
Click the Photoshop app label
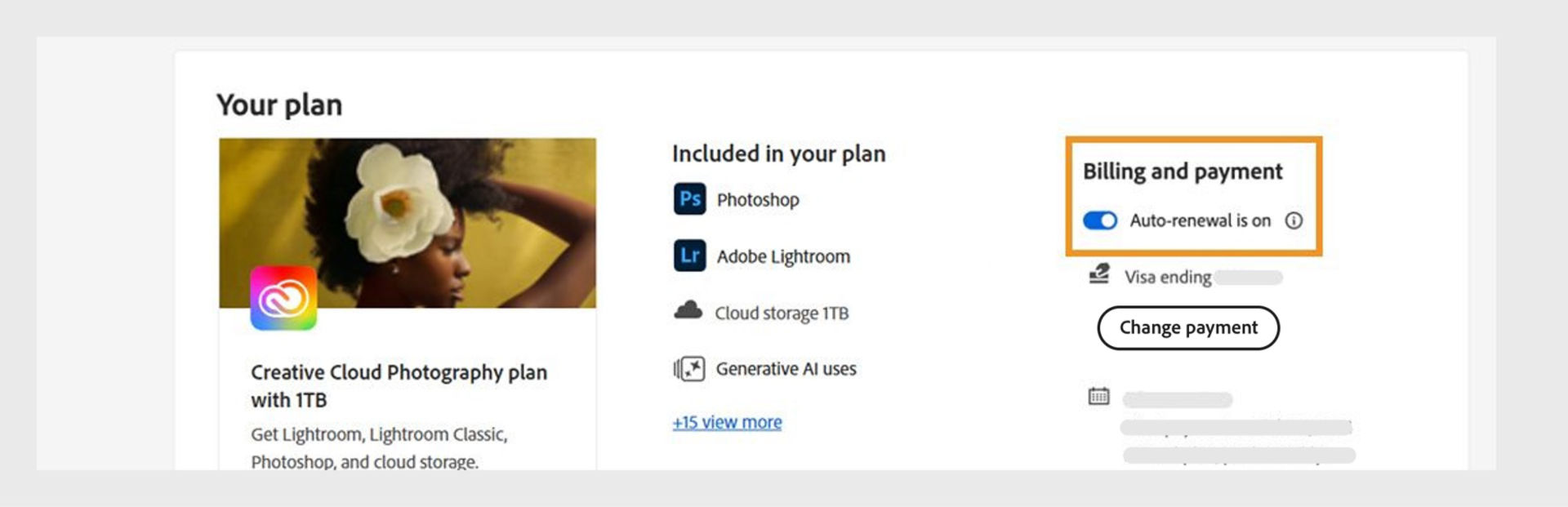click(758, 200)
